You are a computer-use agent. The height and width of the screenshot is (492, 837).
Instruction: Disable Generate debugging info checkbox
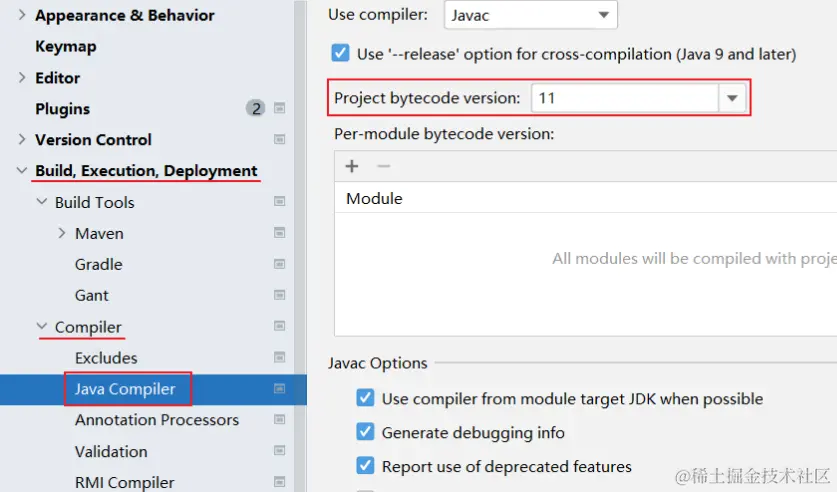pos(365,433)
